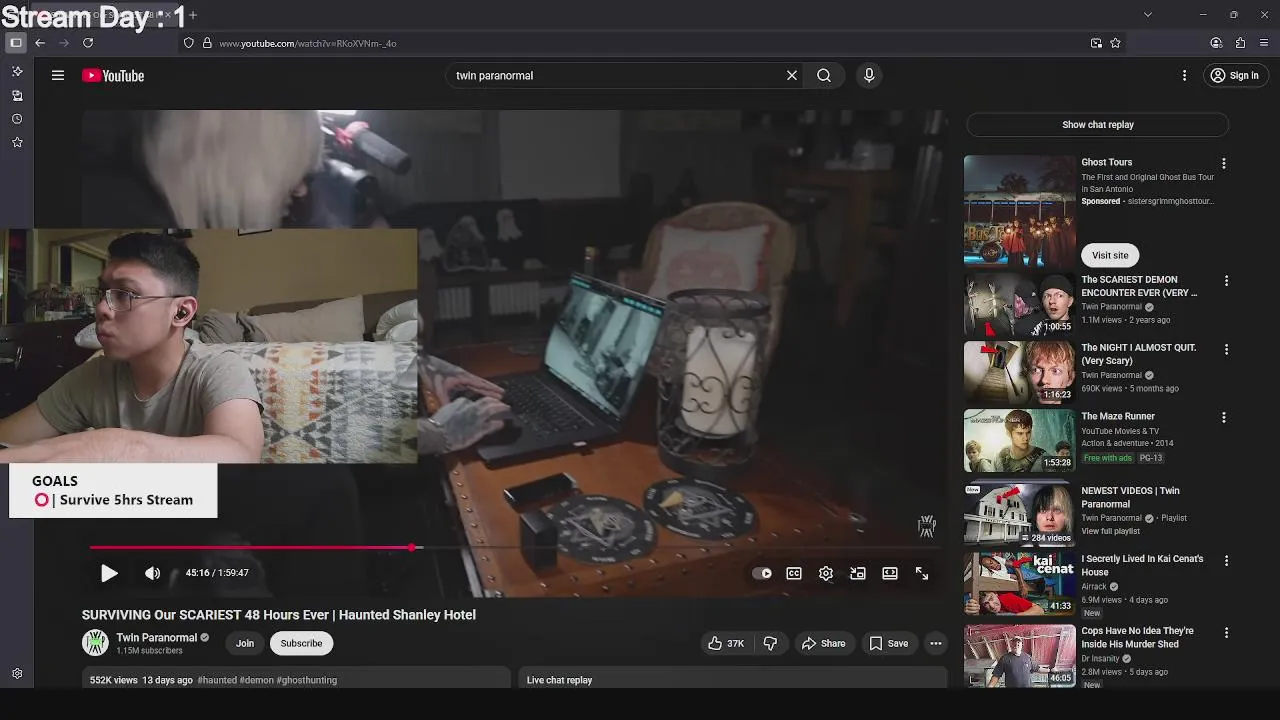The width and height of the screenshot is (1280, 720).
Task: Play the paused video
Action: 109,573
